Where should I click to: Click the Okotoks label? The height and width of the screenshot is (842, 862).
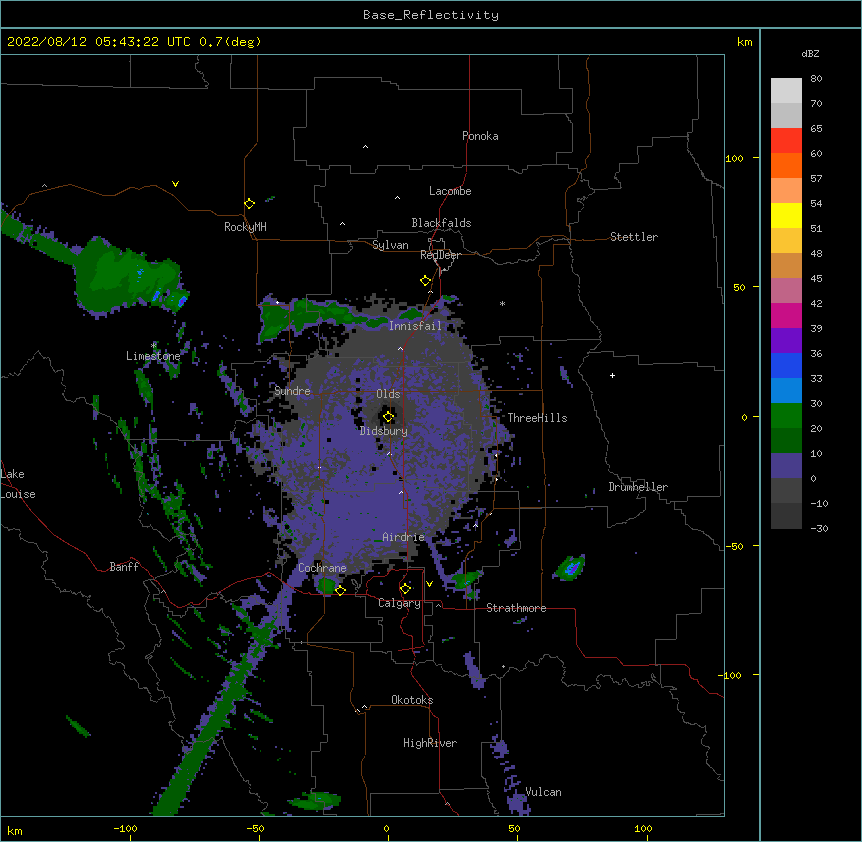[x=412, y=700]
